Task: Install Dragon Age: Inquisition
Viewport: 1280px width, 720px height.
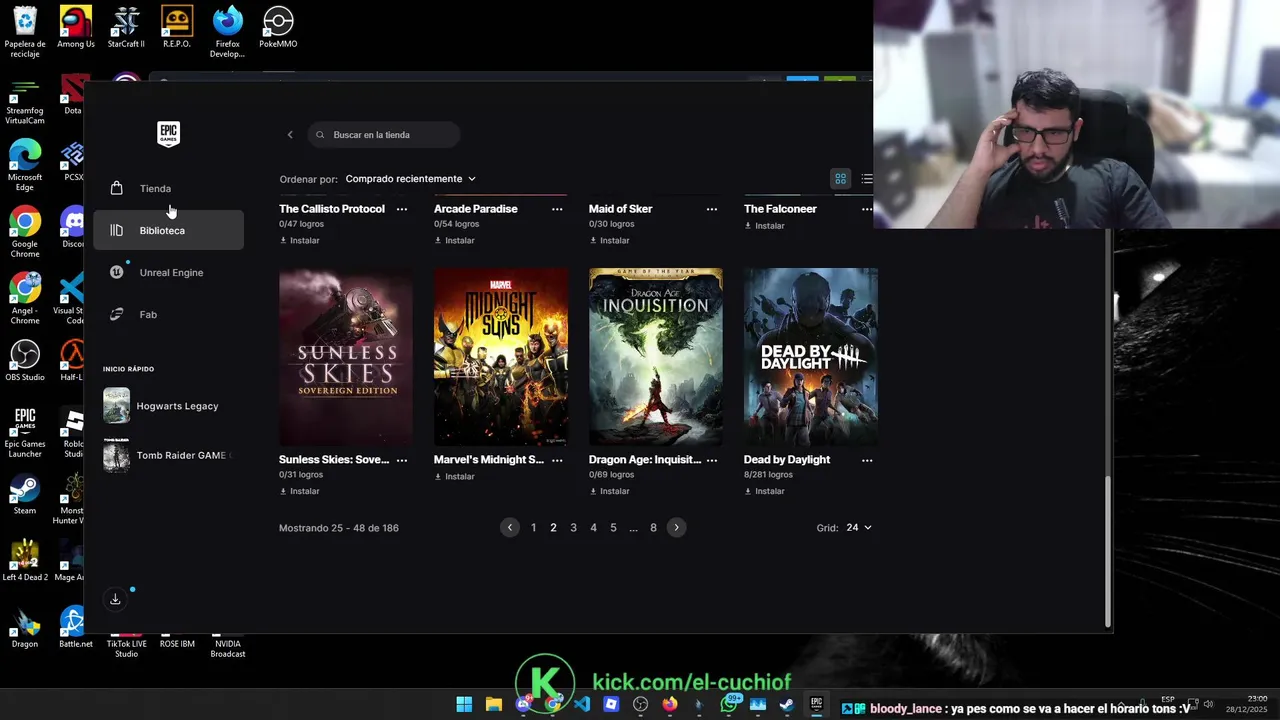Action: pyautogui.click(x=610, y=491)
